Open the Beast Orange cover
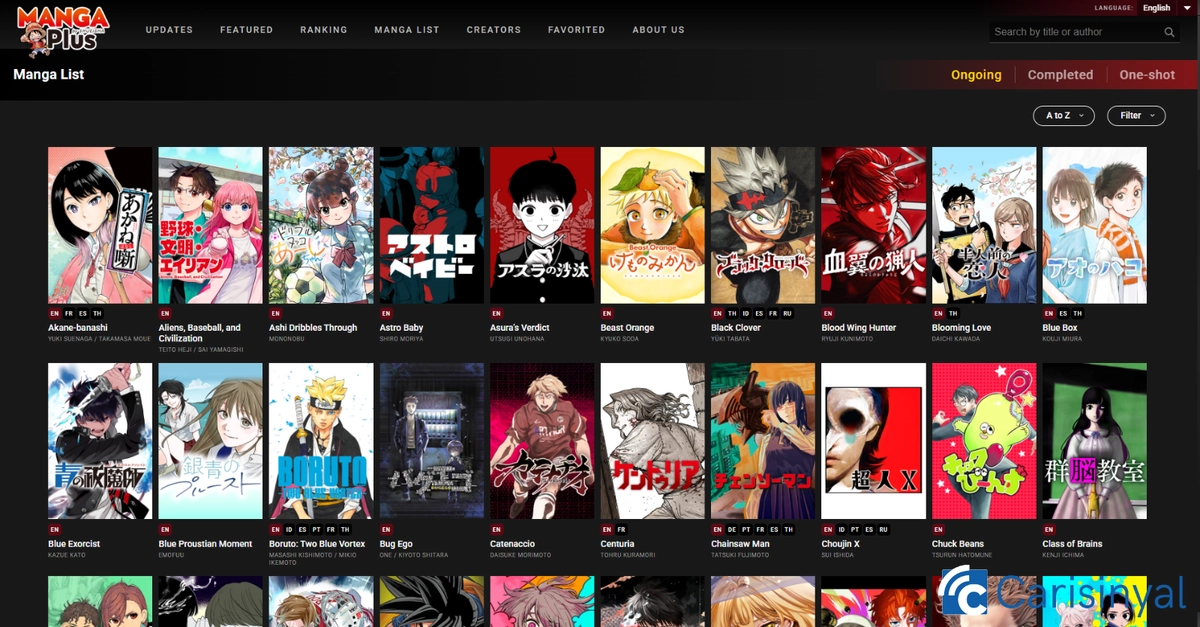Image resolution: width=1200 pixels, height=627 pixels. (653, 226)
